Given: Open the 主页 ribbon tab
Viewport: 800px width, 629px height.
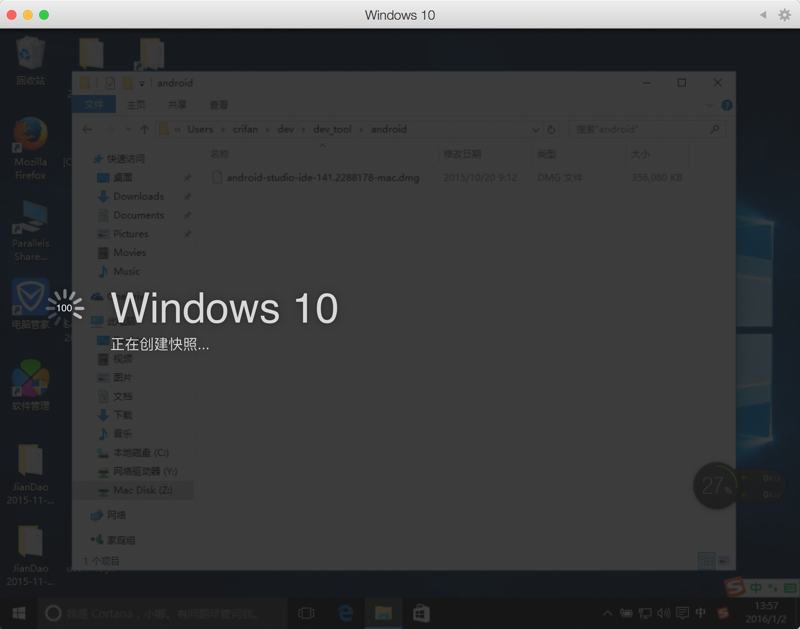Looking at the screenshot, I should (x=136, y=105).
